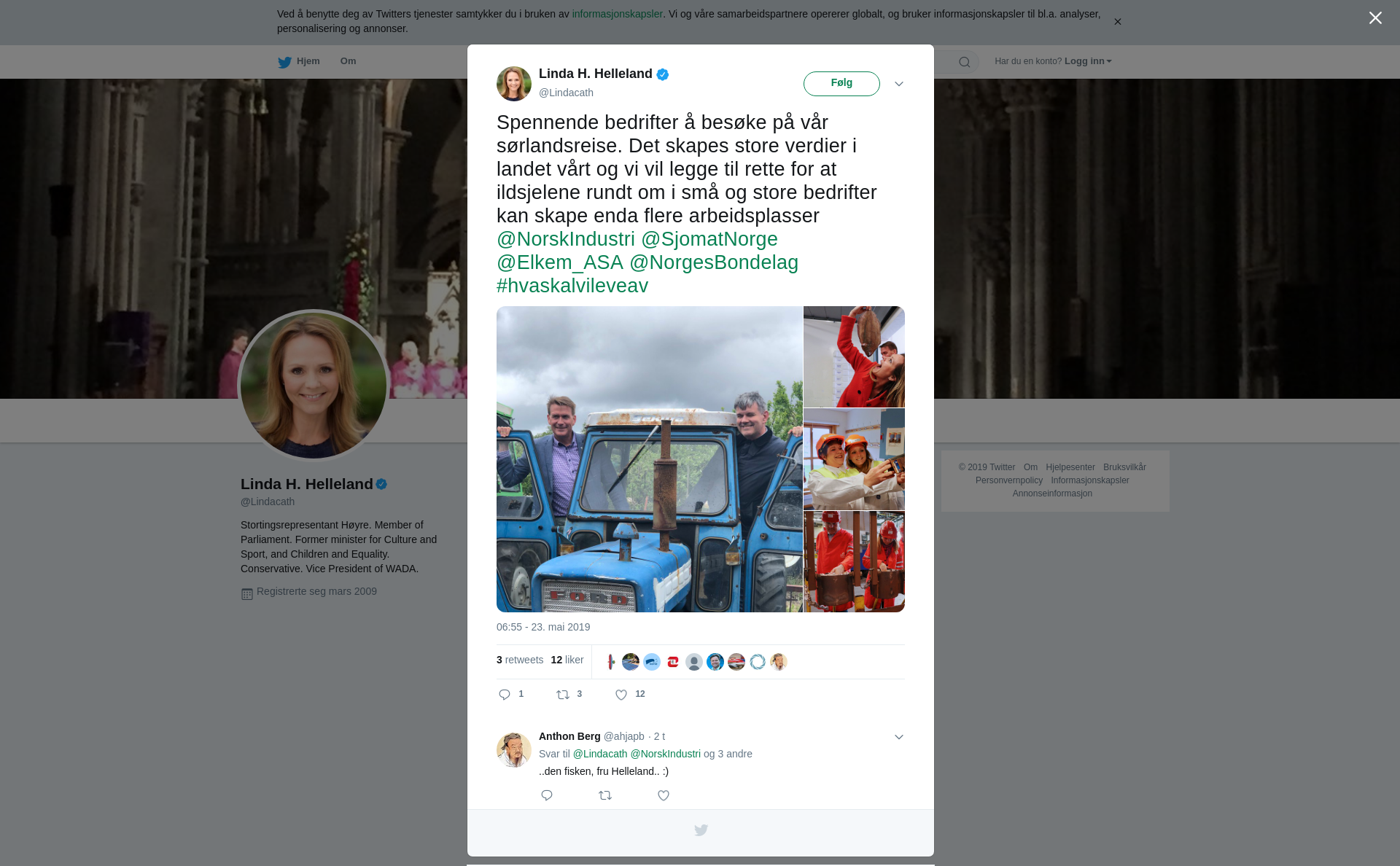Close the tweet overlay

(x=1375, y=18)
